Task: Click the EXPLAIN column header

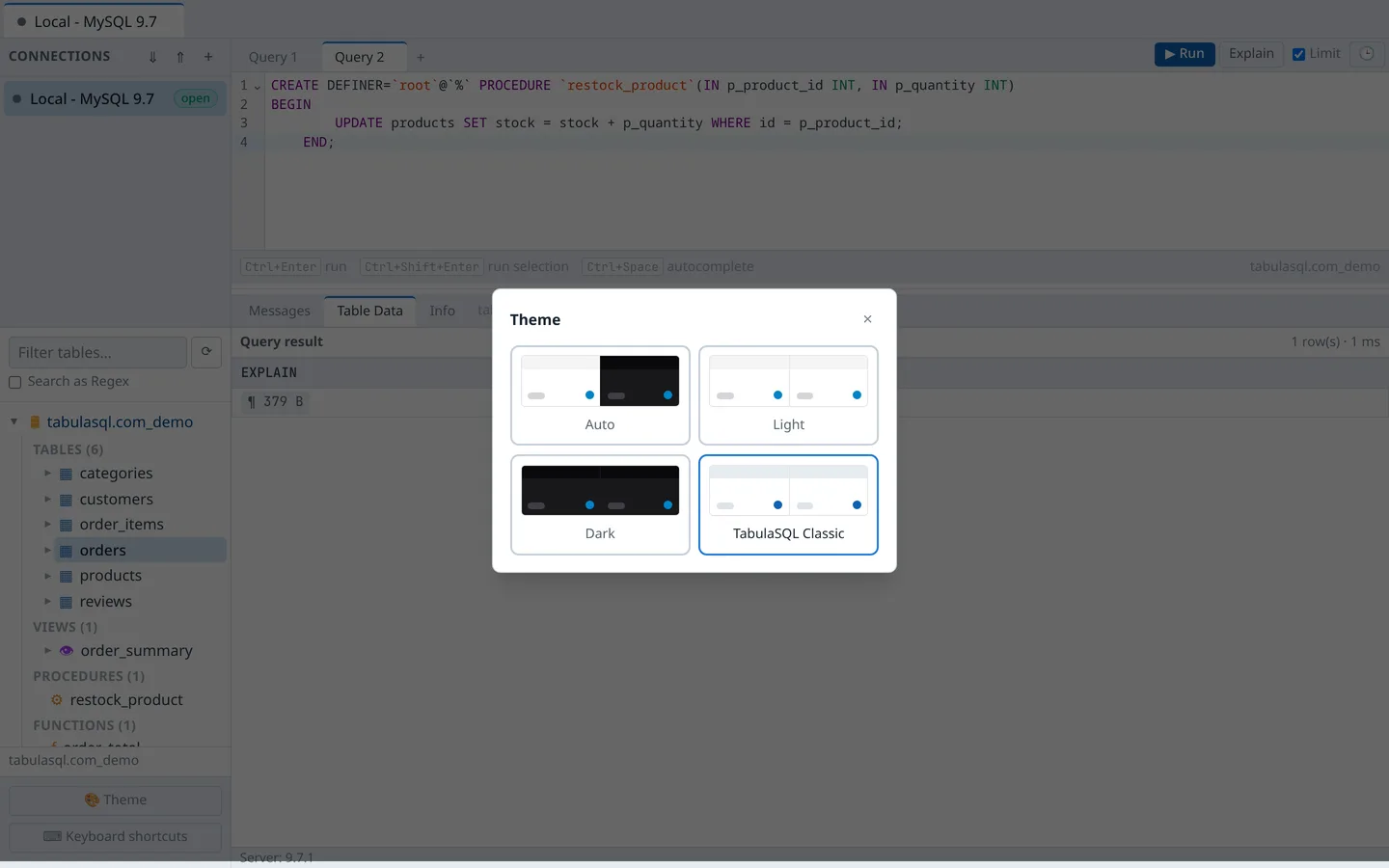Action: pos(269,372)
